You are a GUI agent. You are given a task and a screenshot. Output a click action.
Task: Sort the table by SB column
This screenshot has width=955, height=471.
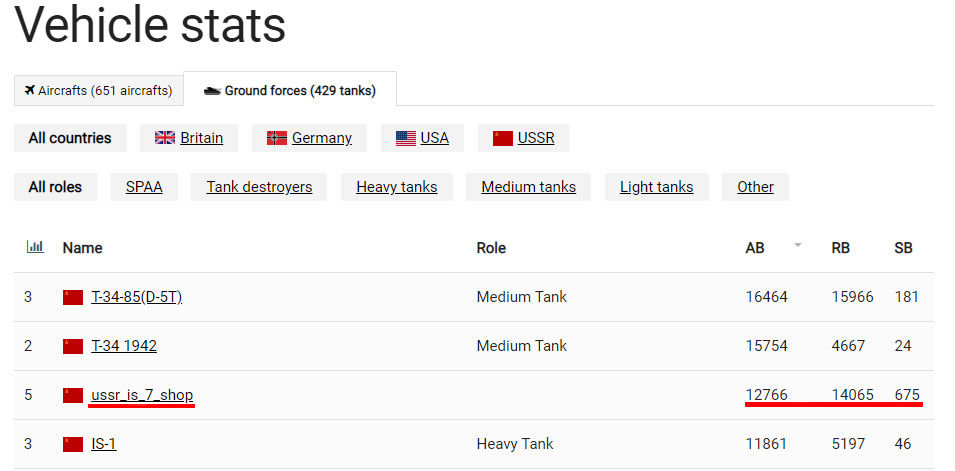(903, 248)
